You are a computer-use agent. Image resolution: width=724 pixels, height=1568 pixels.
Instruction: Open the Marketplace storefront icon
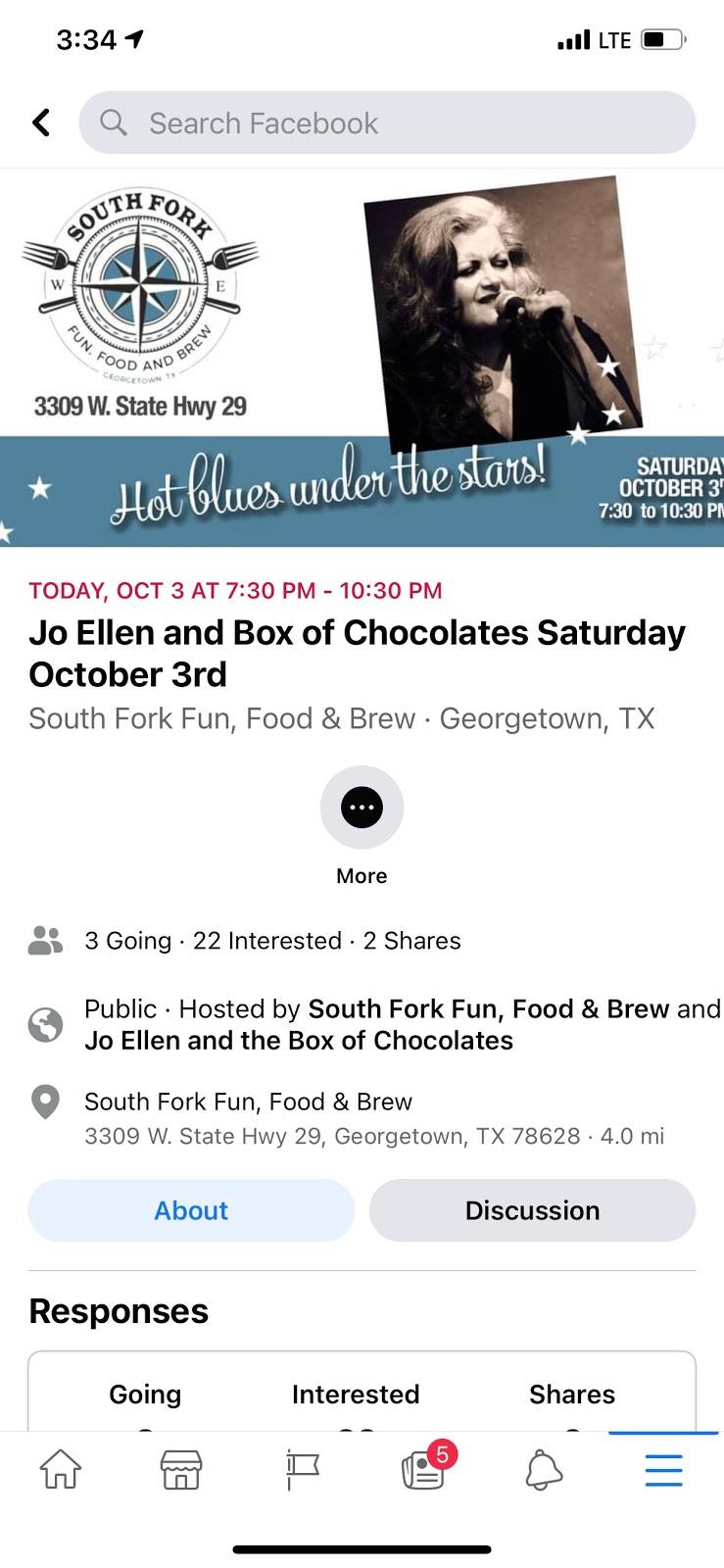(x=181, y=1470)
